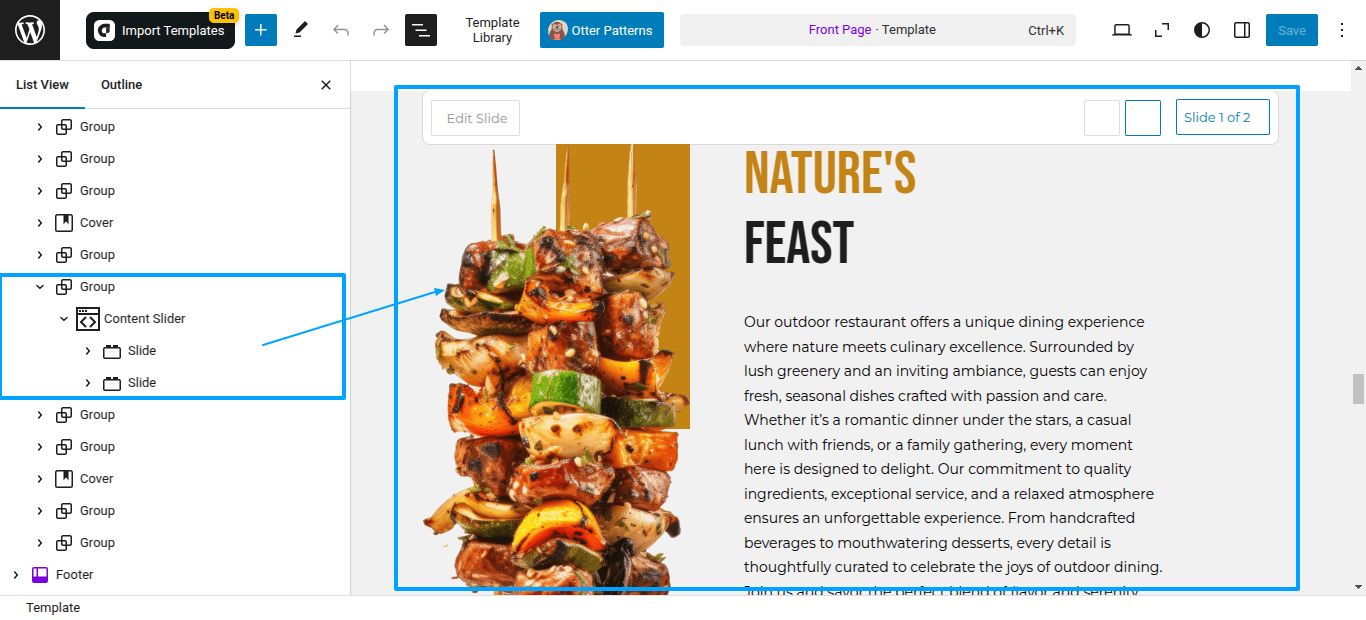Click the WordPress logo icon
Screen dimensions: 1366x620
[30, 30]
